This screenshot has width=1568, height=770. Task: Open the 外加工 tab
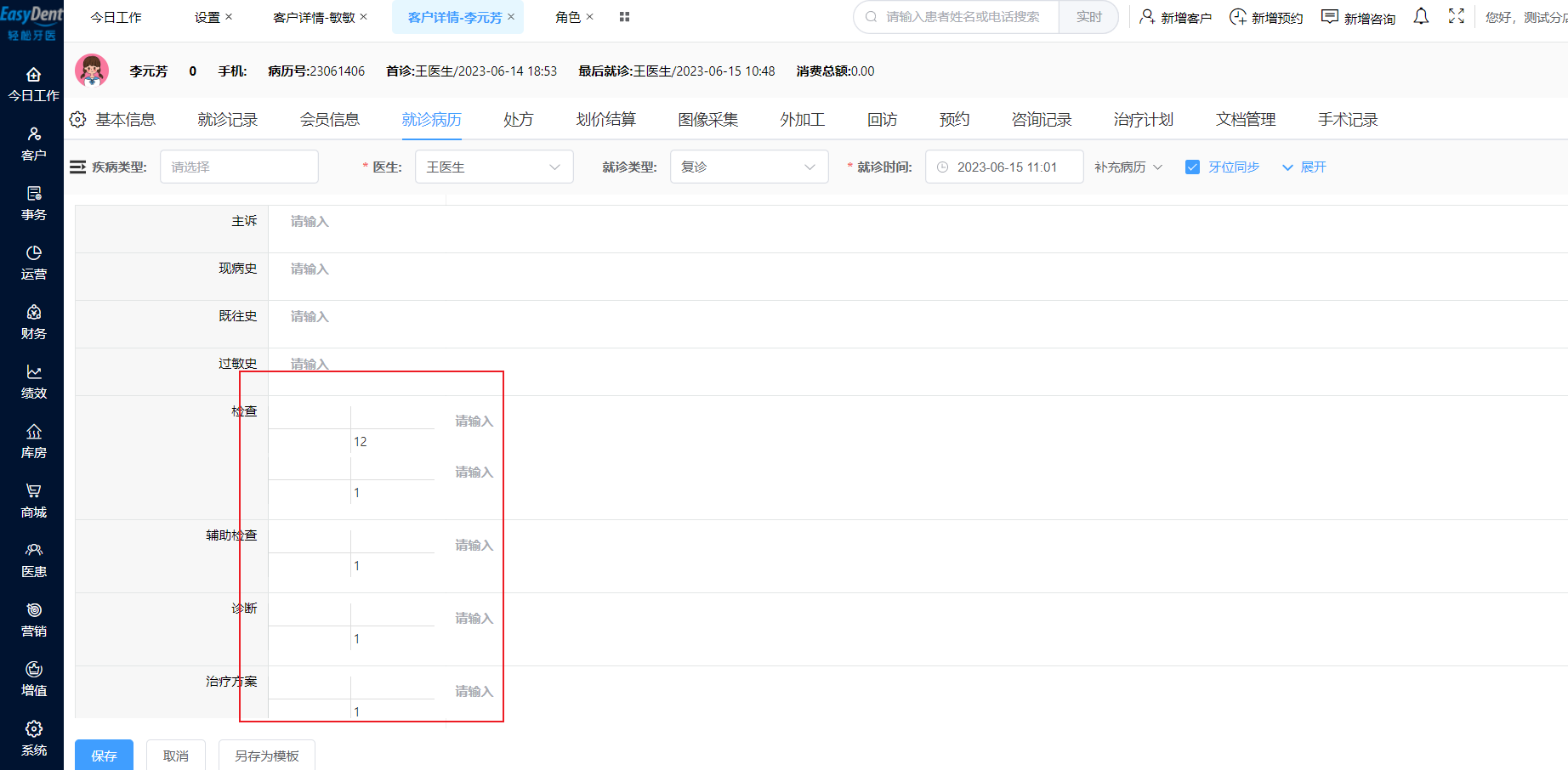pyautogui.click(x=803, y=120)
